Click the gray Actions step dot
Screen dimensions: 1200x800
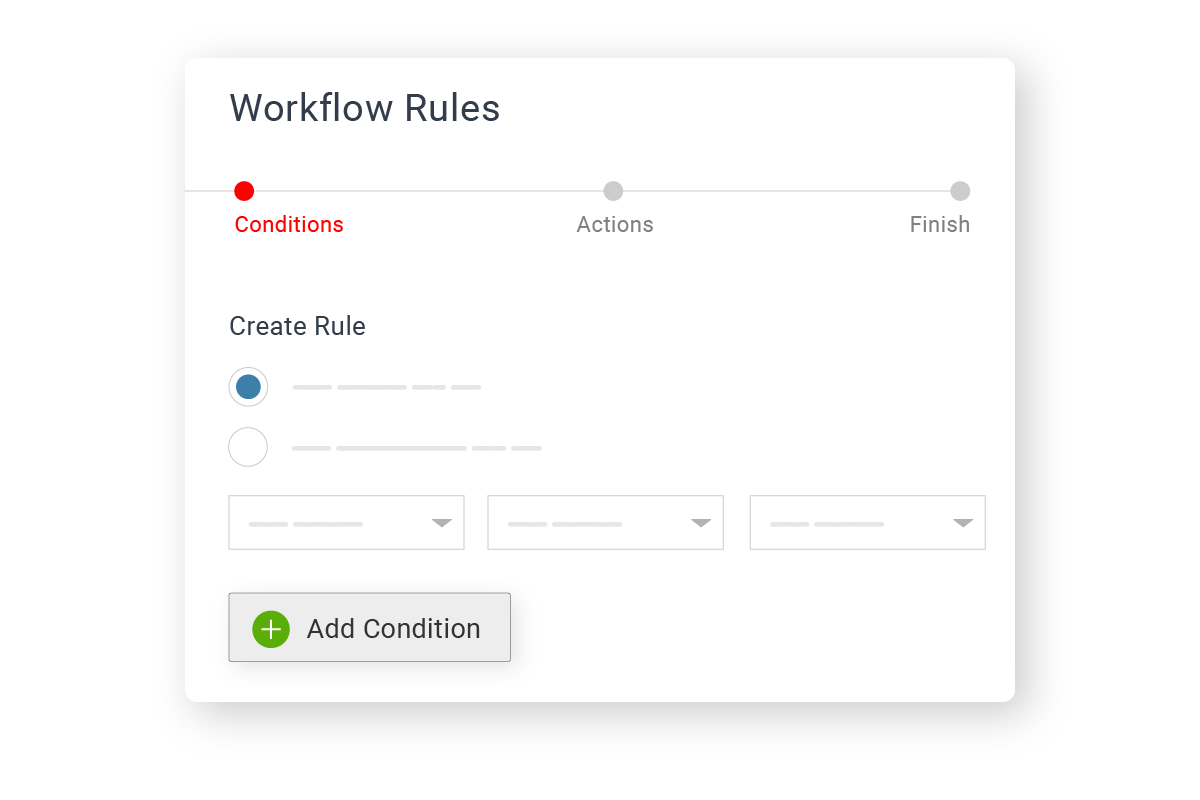tap(613, 191)
